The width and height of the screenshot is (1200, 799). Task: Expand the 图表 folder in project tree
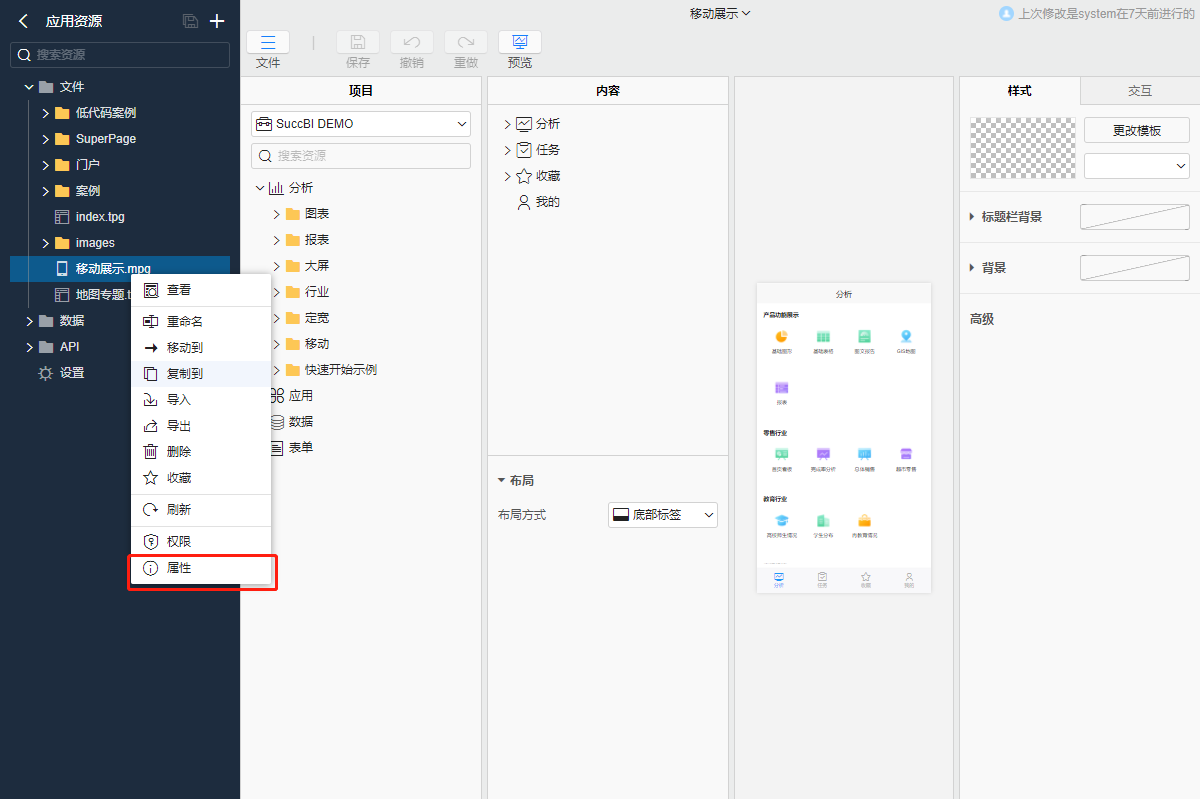point(277,214)
